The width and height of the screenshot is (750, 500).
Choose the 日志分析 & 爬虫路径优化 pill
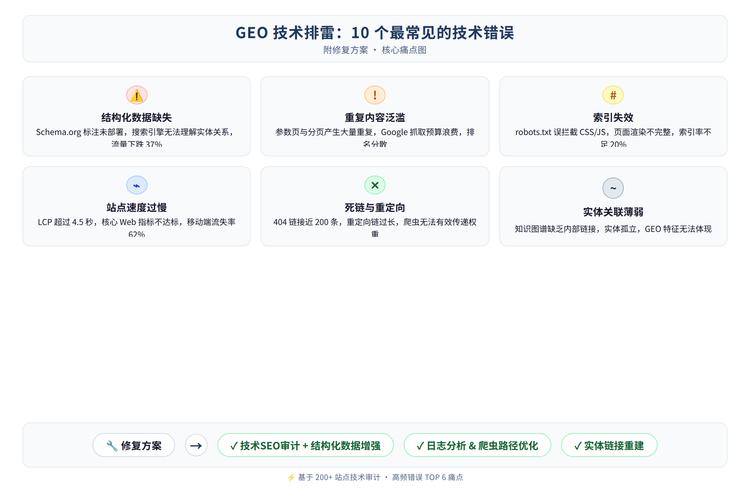tap(477, 445)
